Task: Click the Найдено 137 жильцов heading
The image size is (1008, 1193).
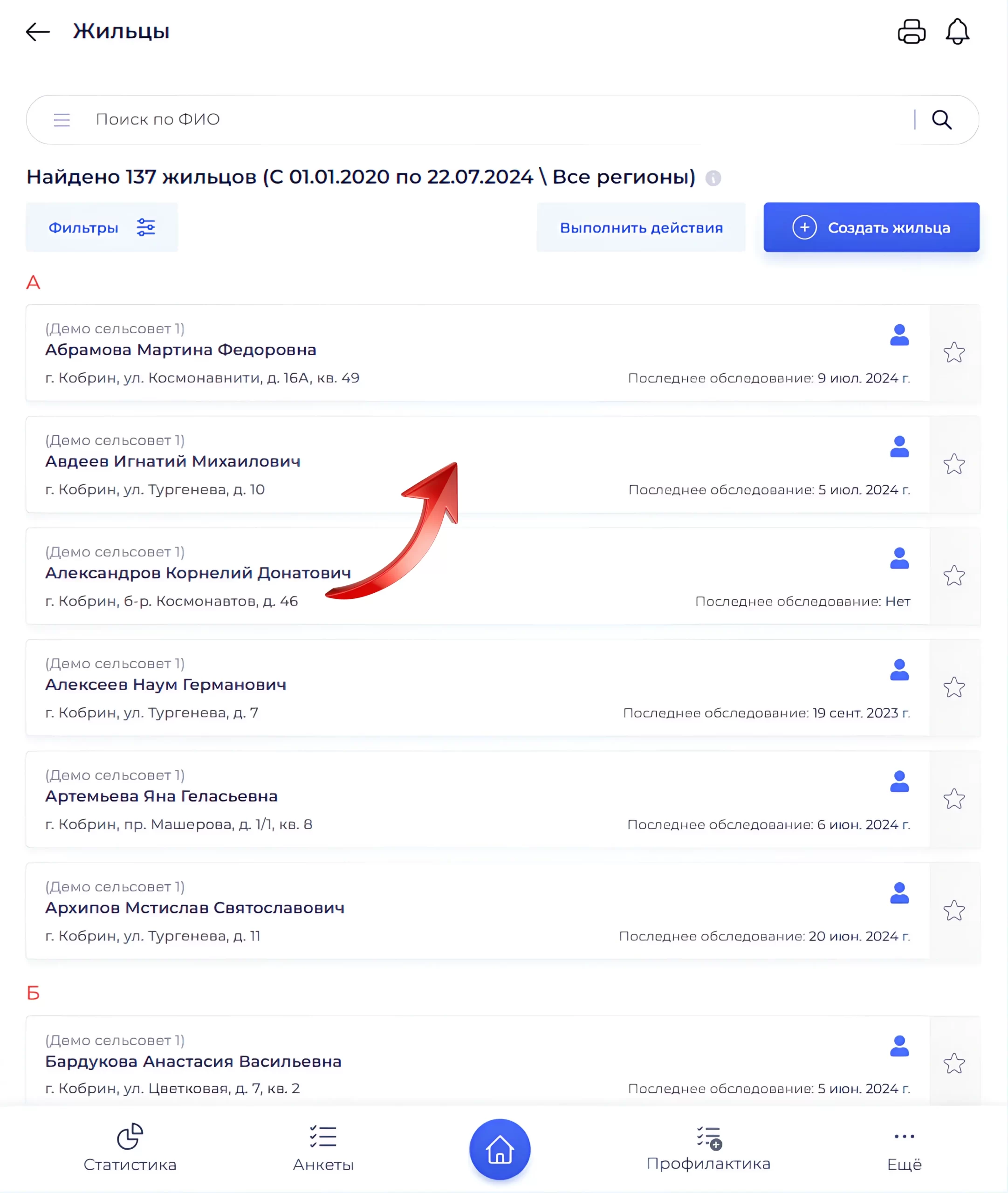Action: 361,177
